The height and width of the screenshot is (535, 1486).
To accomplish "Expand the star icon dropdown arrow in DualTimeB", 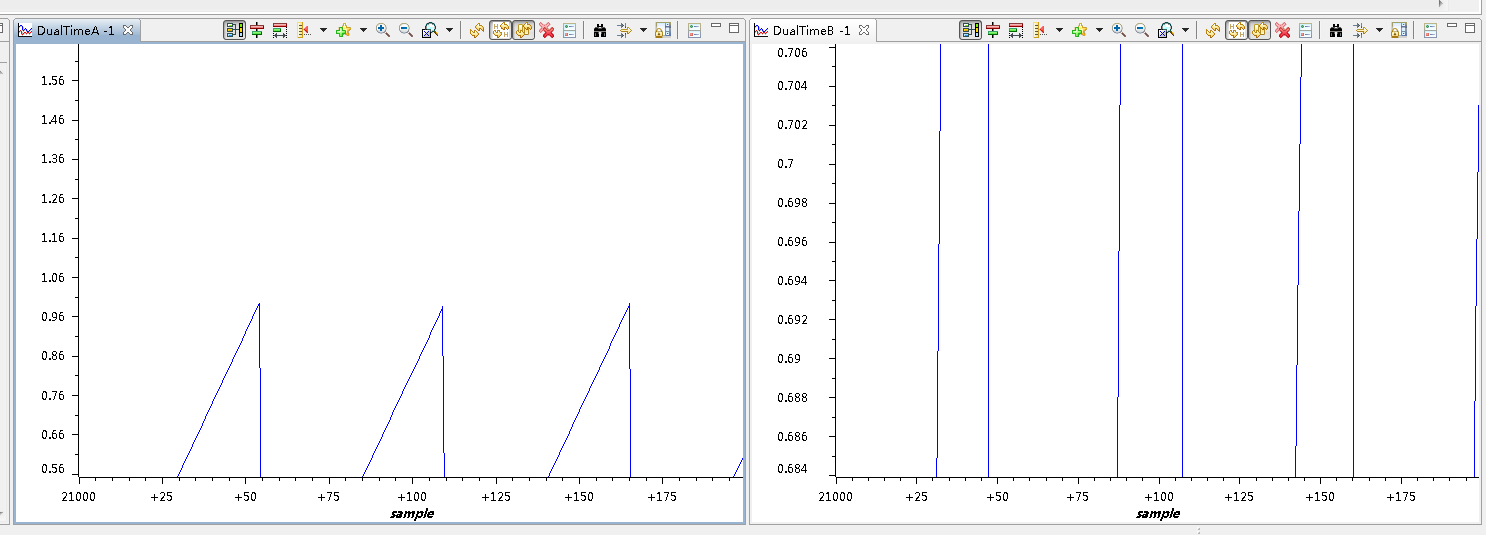I will click(x=1099, y=31).
